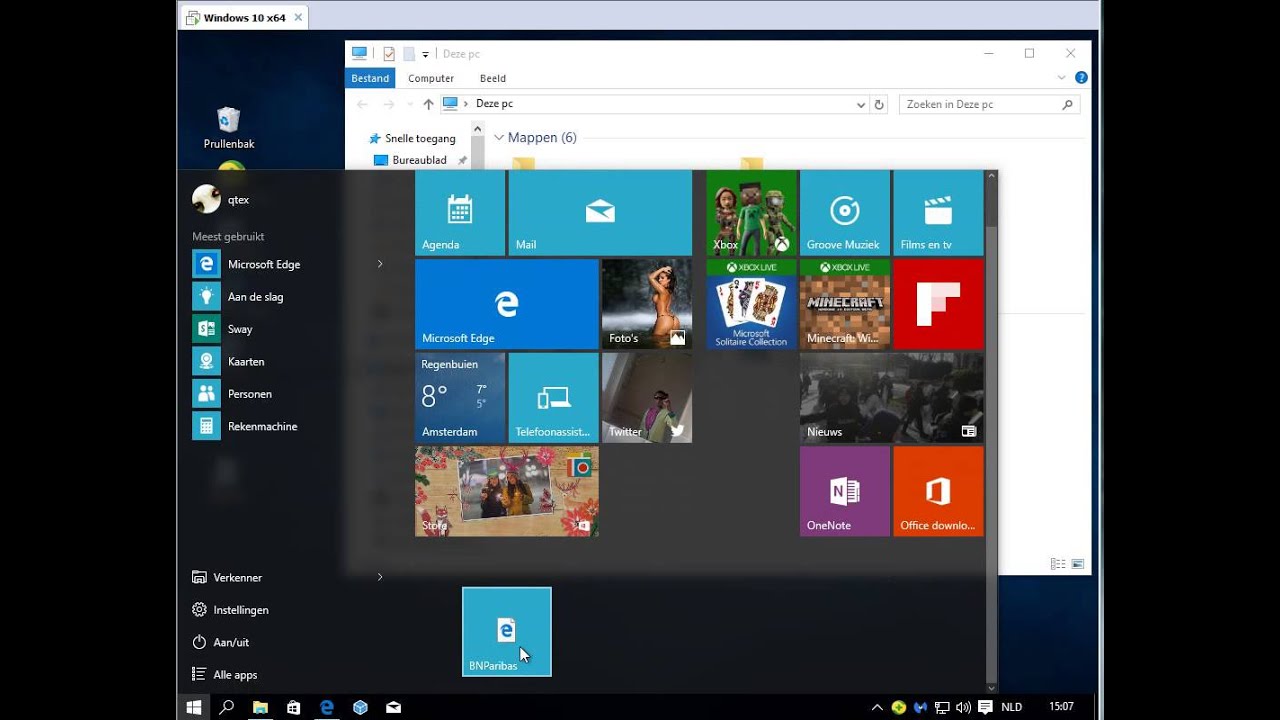Open the Store taskbar icon
The height and width of the screenshot is (720, 1280).
pos(293,707)
